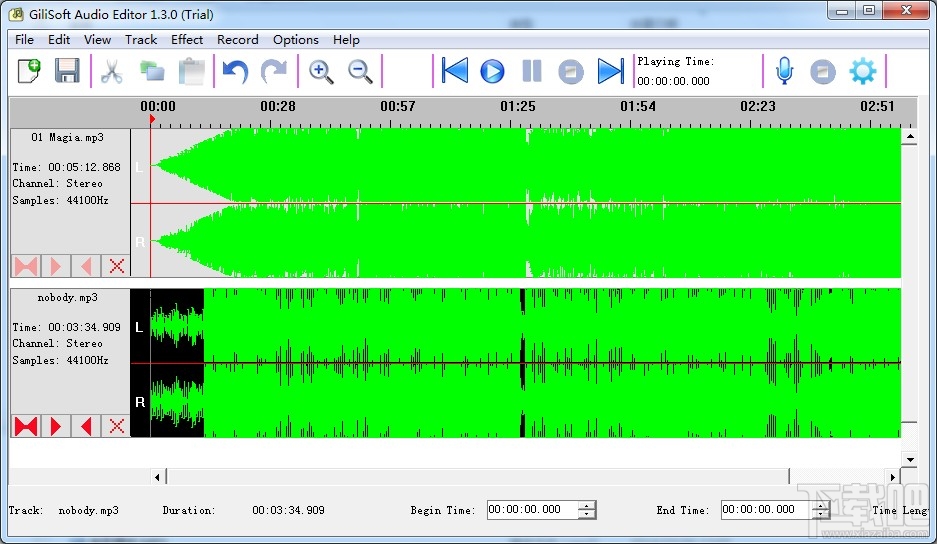Click the Save floppy disk icon
937x544 pixels.
(67, 71)
